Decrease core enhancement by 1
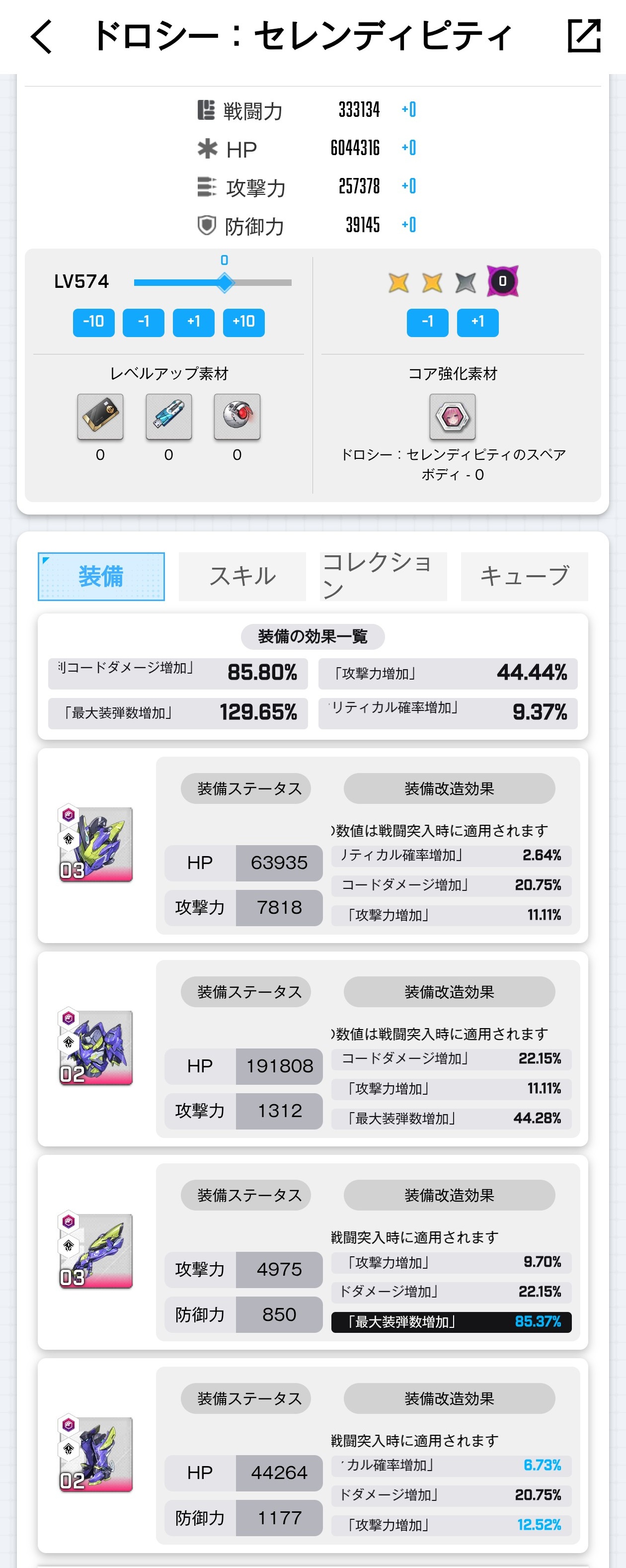 click(x=428, y=322)
